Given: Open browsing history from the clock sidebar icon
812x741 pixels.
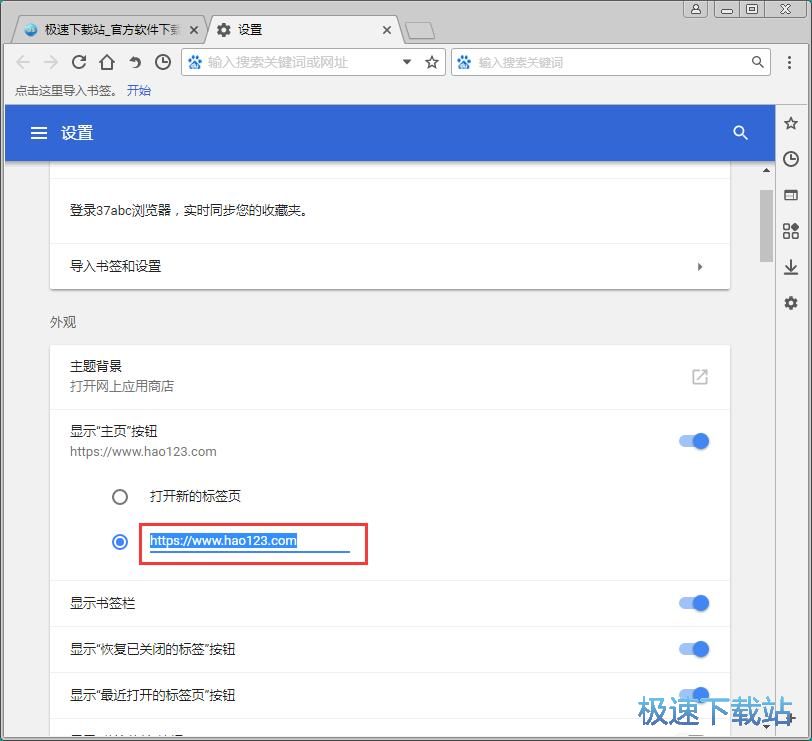Looking at the screenshot, I should (791, 159).
